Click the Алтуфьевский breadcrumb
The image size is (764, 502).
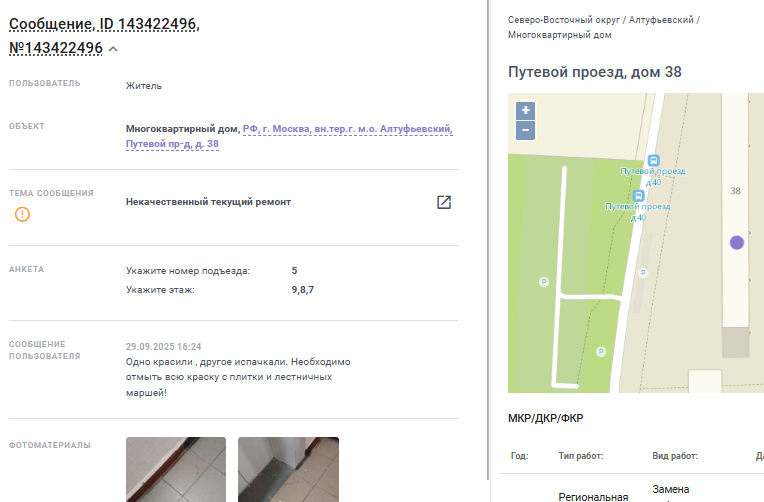(x=661, y=20)
